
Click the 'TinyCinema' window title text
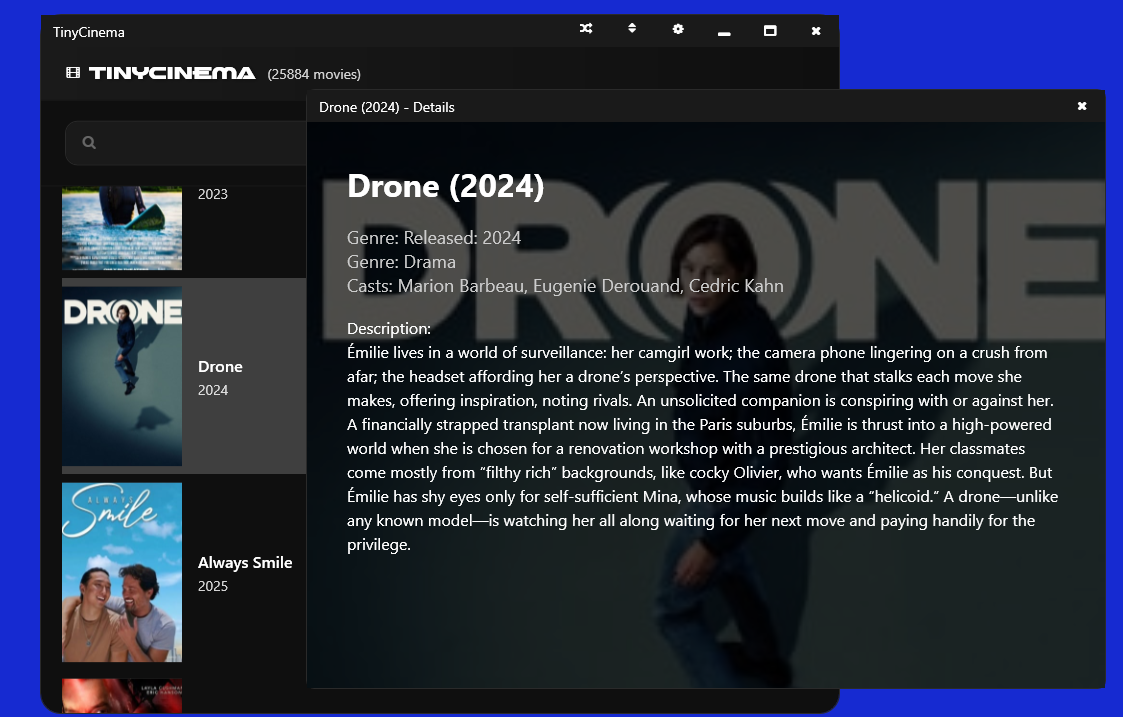pyautogui.click(x=89, y=32)
